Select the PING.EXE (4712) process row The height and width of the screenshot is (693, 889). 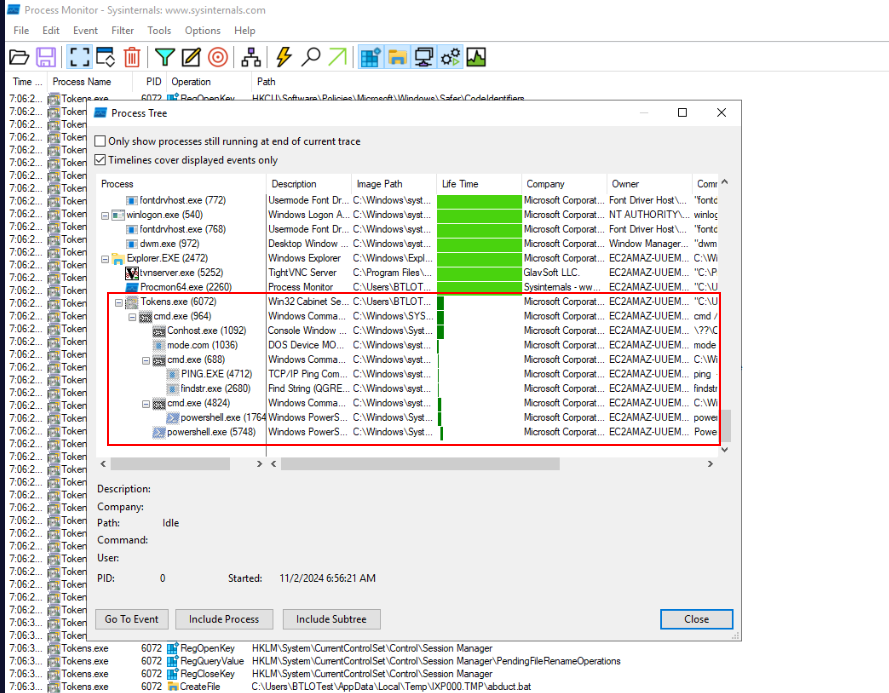[x=217, y=374]
